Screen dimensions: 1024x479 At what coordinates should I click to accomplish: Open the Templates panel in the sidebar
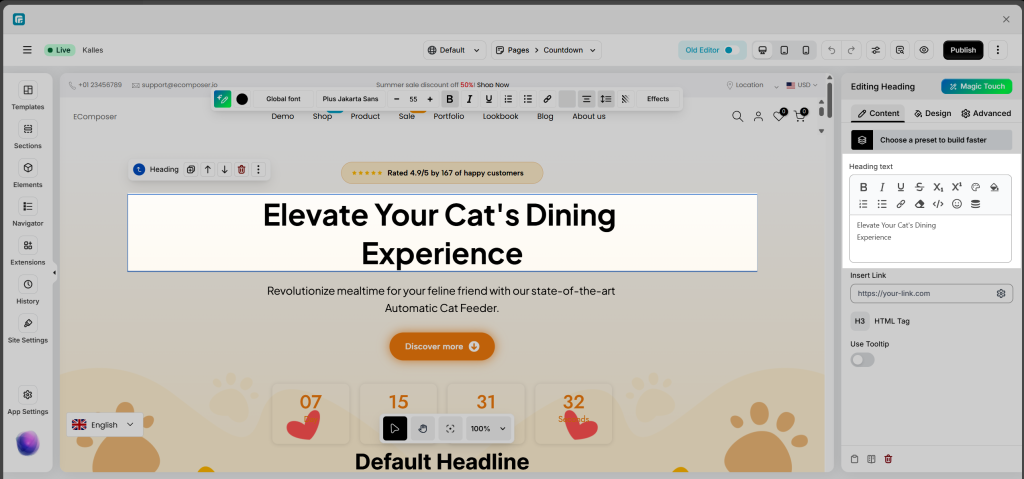27,95
